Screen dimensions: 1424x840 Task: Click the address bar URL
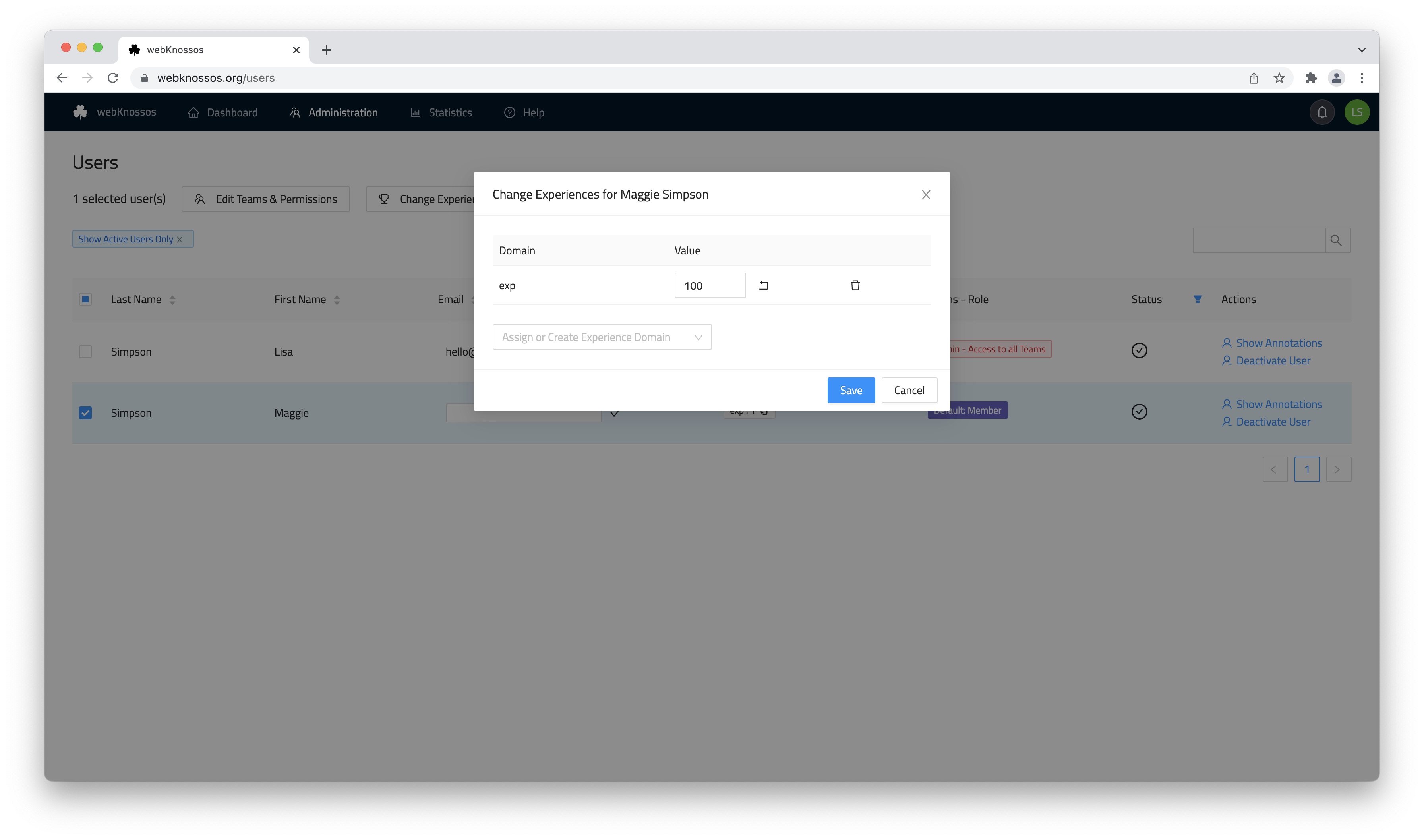(x=216, y=78)
